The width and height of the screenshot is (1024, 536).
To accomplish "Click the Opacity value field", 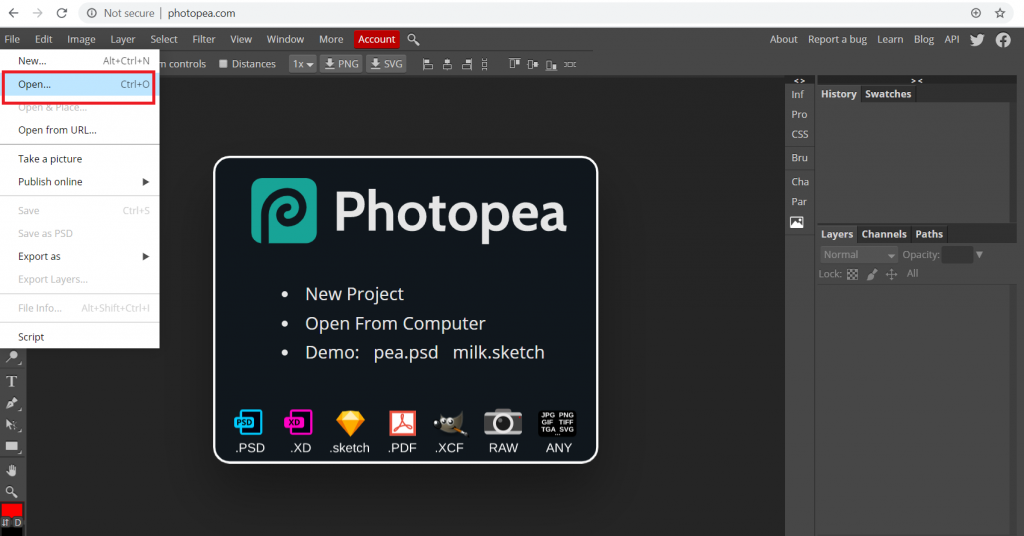I will click(x=957, y=255).
